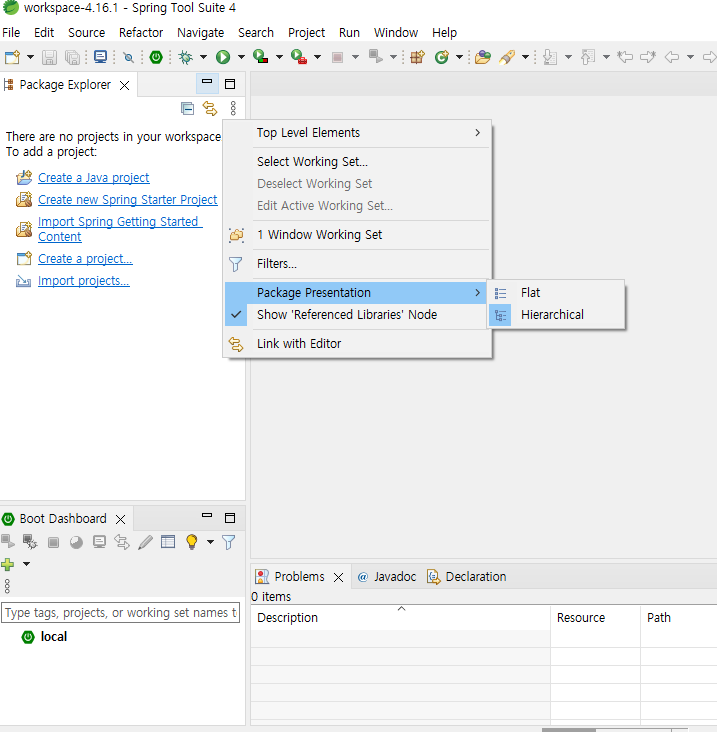717x732 pixels.
Task: Click the Save toolbar icon
Action: [49, 57]
